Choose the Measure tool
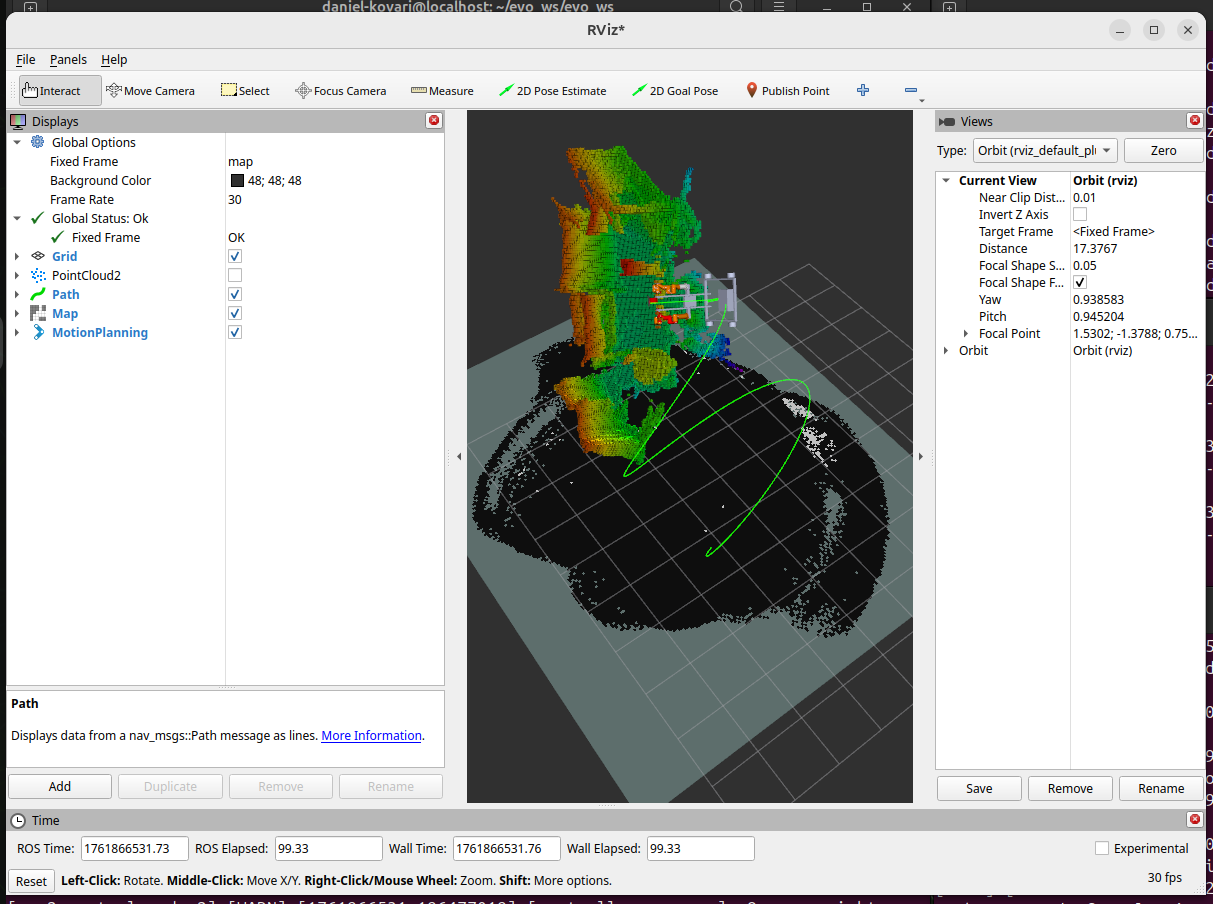This screenshot has width=1213, height=904. 442,91
